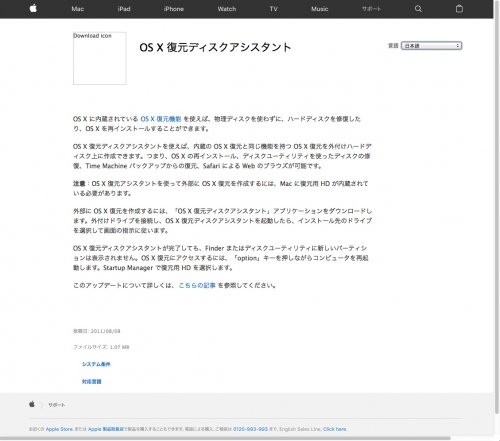Image resolution: width=500 pixels, height=441 pixels.
Task: Click the ファイルサイズ: 1.07 MB text
Action: pyautogui.click(x=101, y=347)
